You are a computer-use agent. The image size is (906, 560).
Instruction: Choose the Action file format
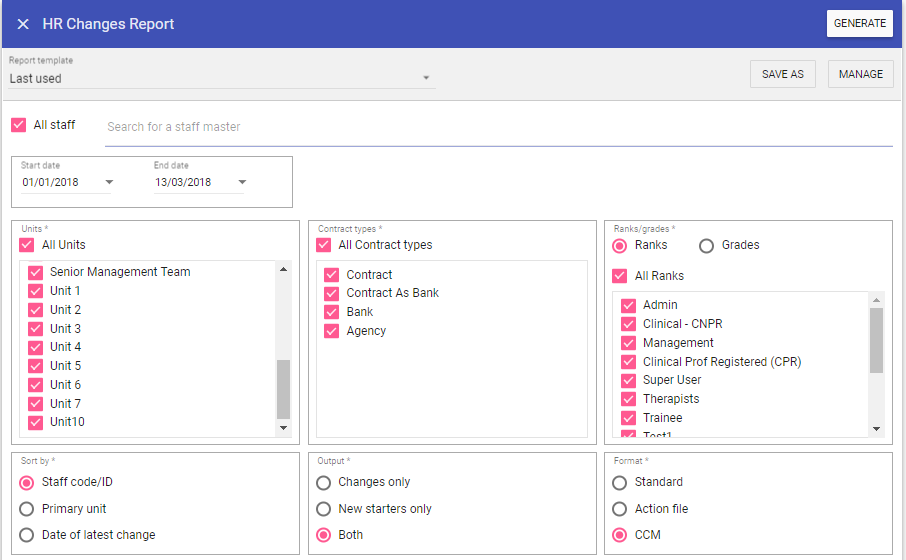[620, 509]
